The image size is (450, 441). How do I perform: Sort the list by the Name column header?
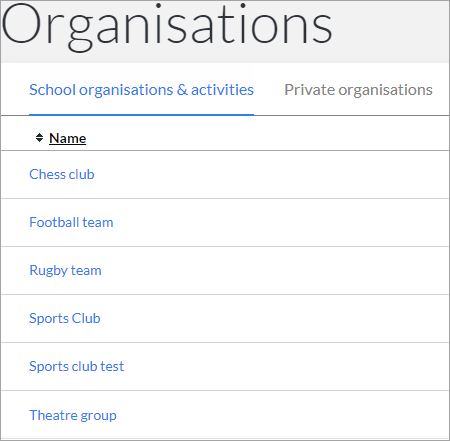(68, 138)
